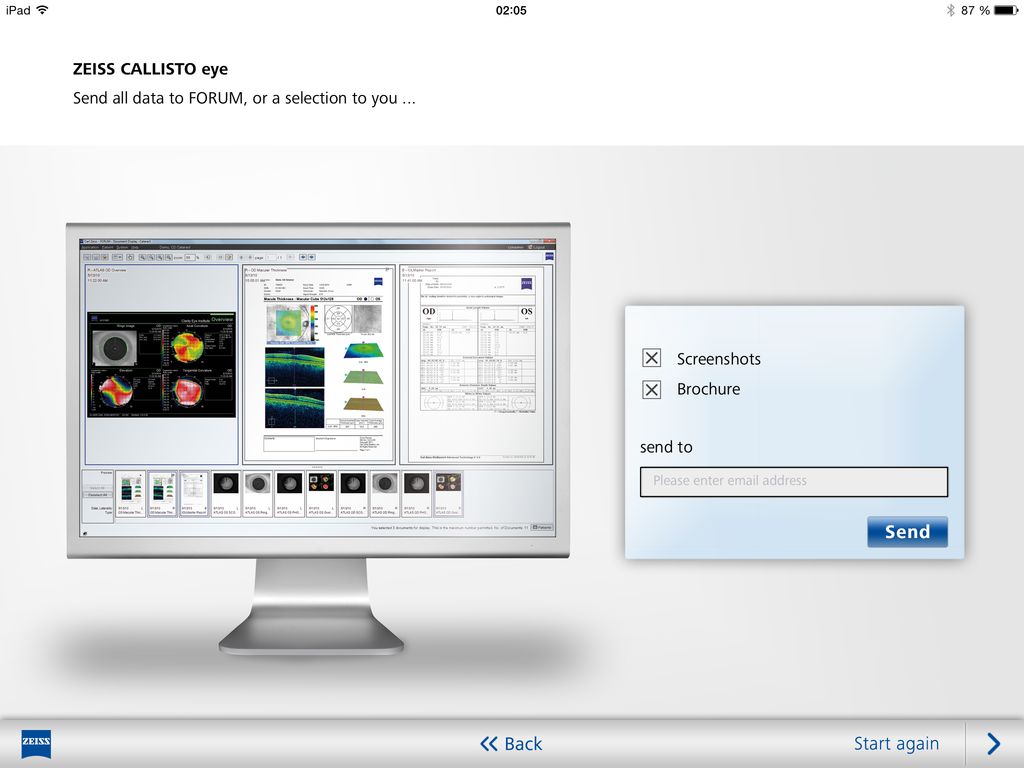Uncheck the Screenshots checkbox
The height and width of the screenshot is (768, 1024).
[x=651, y=357]
